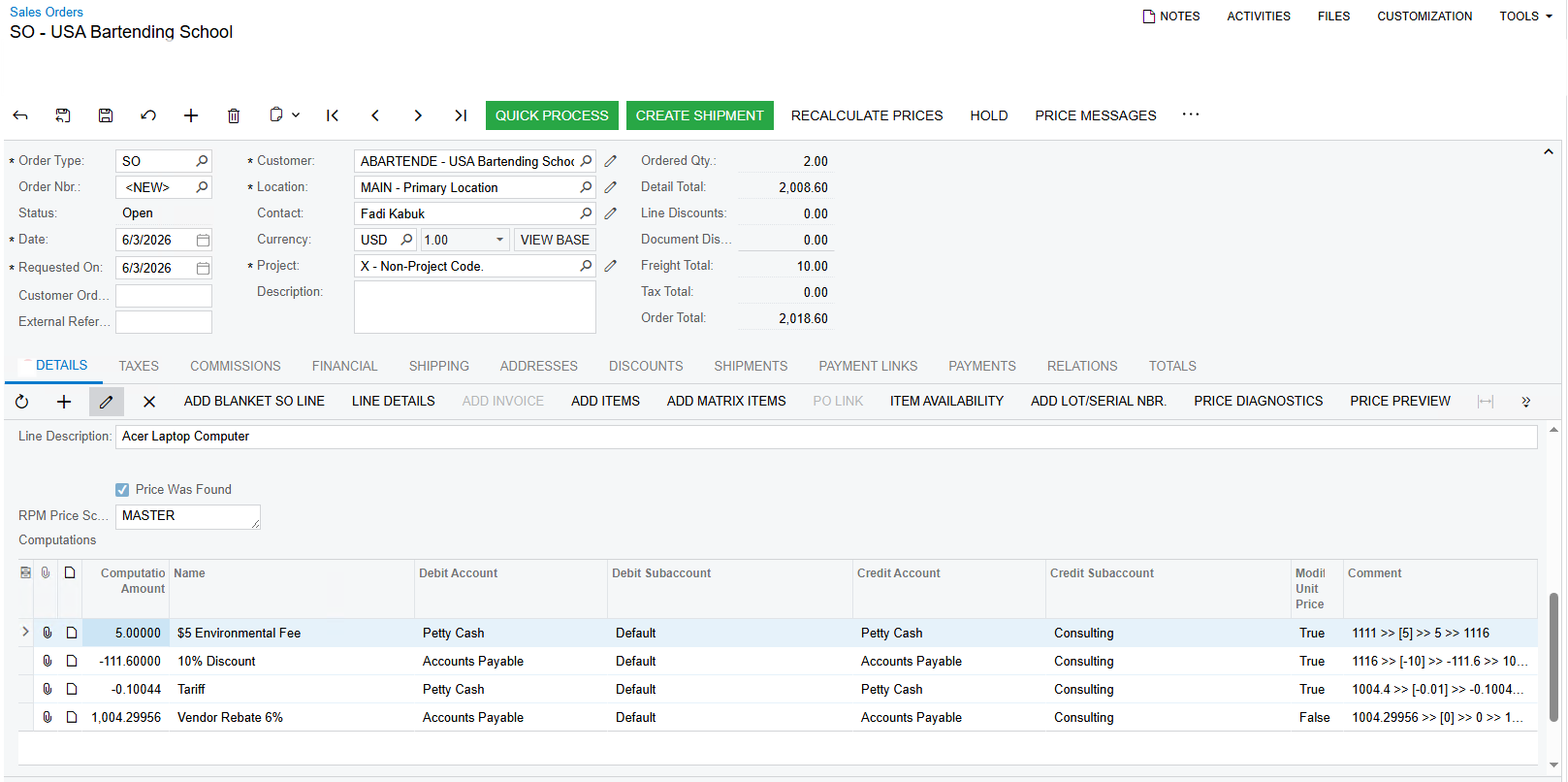Image resolution: width=1568 pixels, height=782 pixels.
Task: Open the more actions ellipsis menu
Action: [1191, 114]
